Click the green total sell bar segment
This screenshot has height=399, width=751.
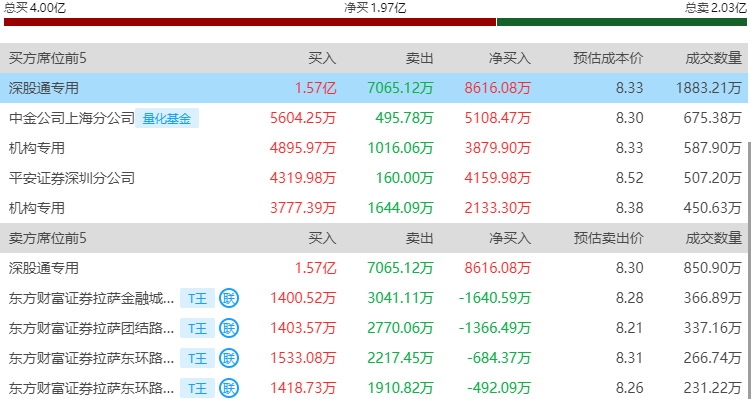click(622, 22)
